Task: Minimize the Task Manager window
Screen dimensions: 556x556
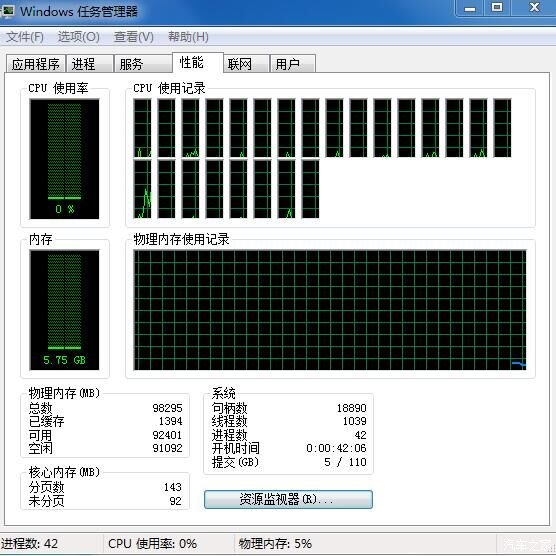Action: (x=470, y=8)
